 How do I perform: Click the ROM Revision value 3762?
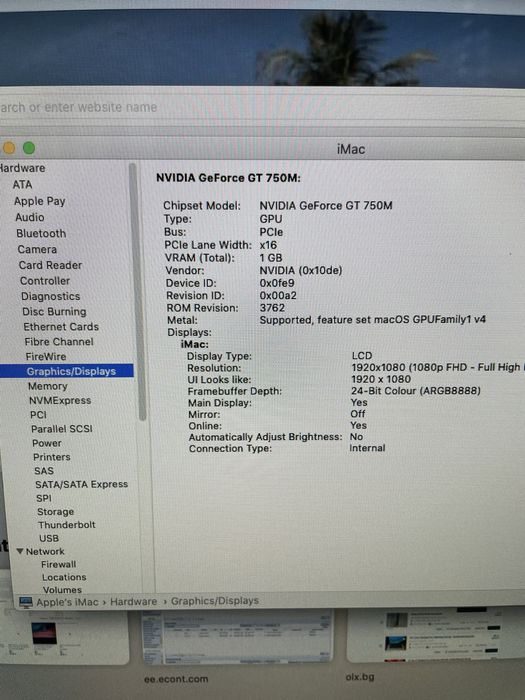coord(272,308)
